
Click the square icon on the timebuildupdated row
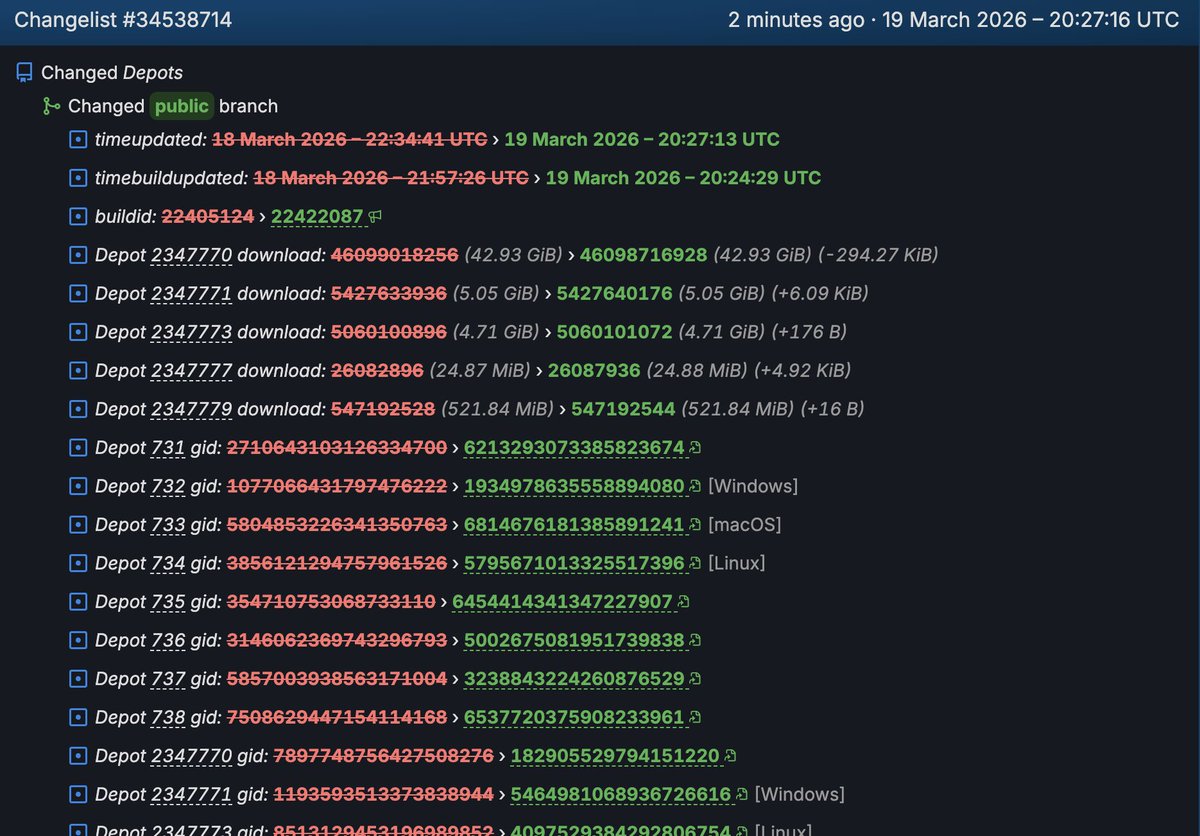(x=78, y=178)
